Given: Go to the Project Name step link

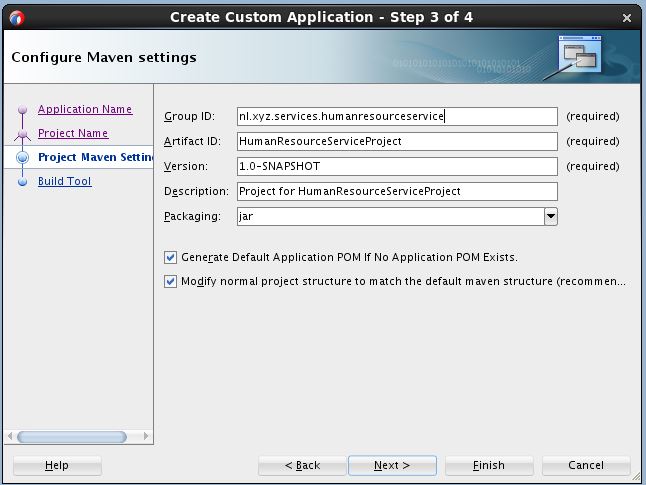Looking at the screenshot, I should click(73, 133).
